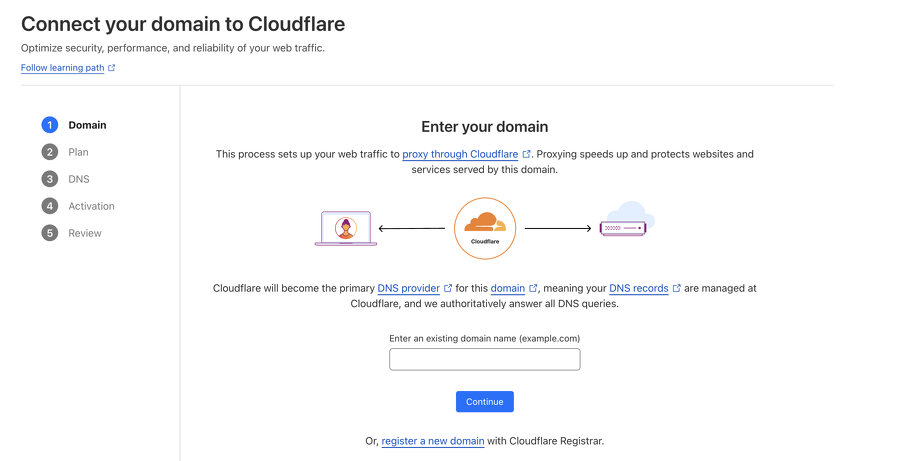This screenshot has width=920, height=461.
Task: Click external-link icon next to DNS provider
Action: pos(448,289)
